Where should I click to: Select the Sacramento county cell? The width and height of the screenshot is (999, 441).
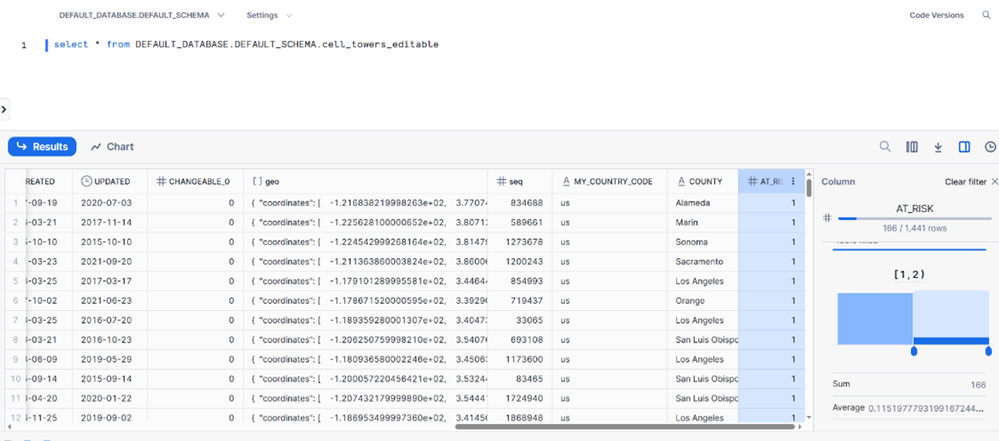point(703,261)
